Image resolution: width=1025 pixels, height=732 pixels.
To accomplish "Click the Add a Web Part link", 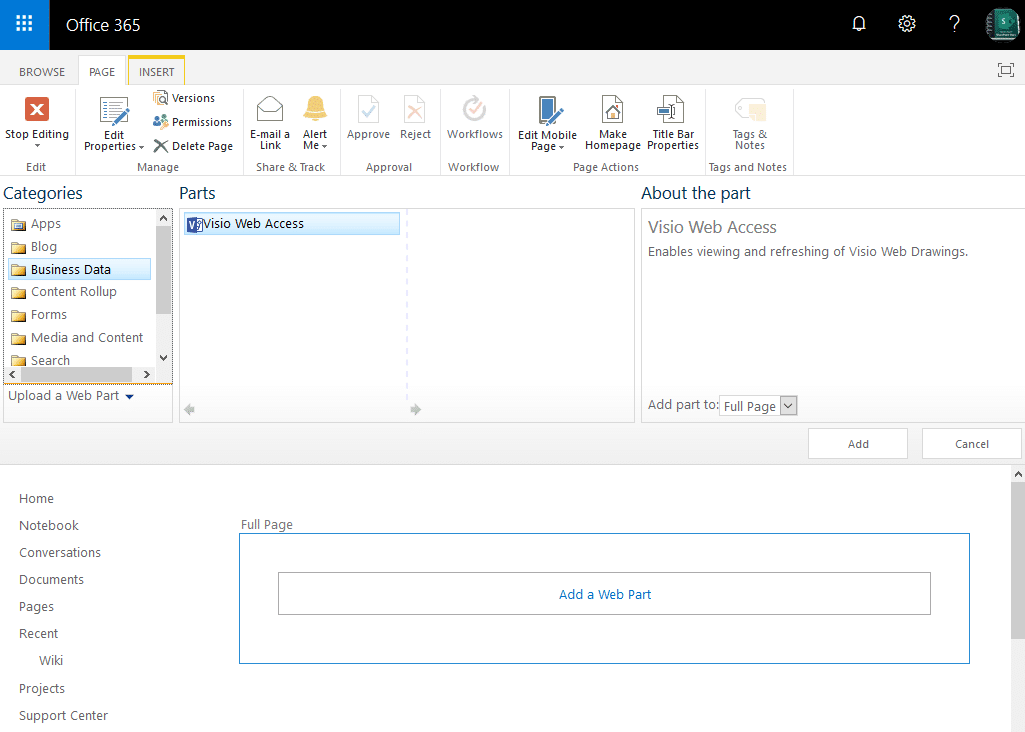I will 605,594.
